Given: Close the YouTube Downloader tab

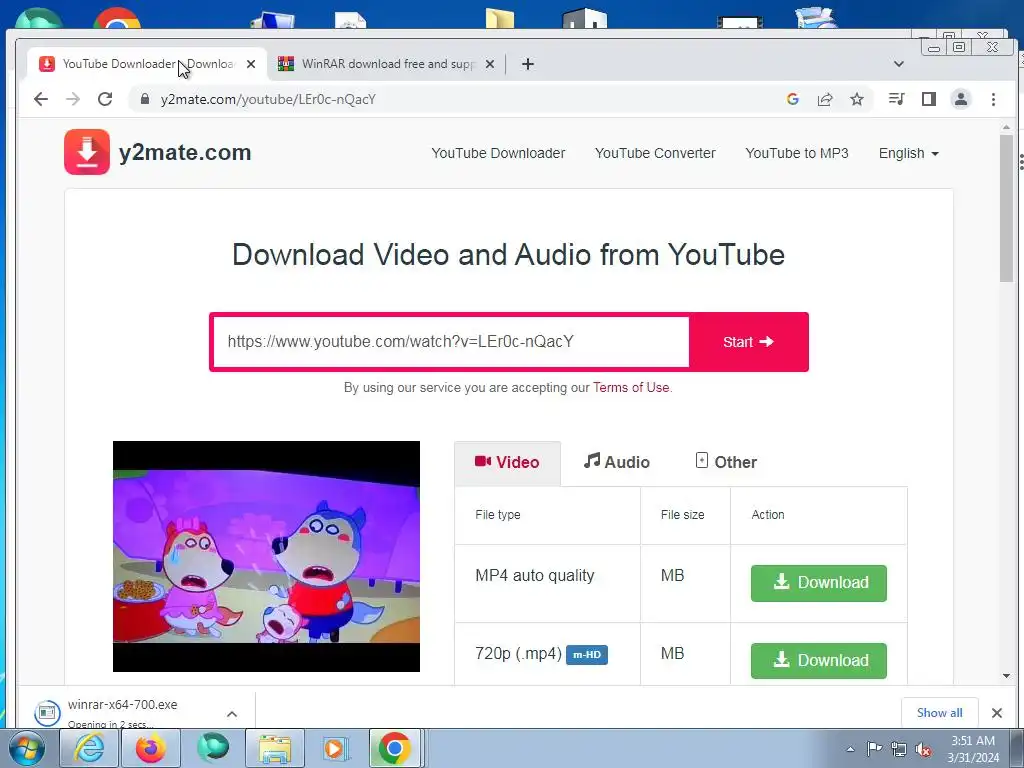Looking at the screenshot, I should (x=251, y=64).
